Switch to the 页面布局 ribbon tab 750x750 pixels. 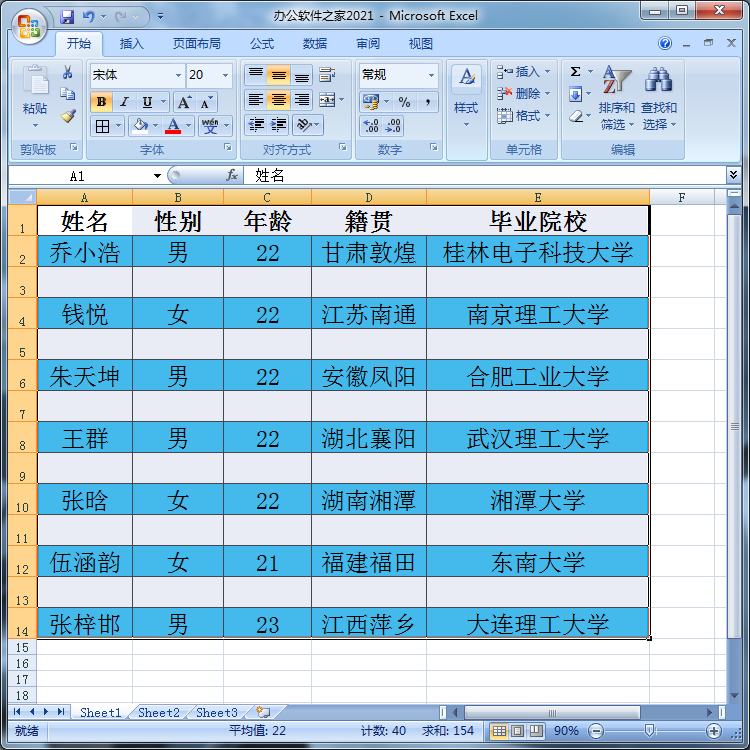[x=197, y=44]
